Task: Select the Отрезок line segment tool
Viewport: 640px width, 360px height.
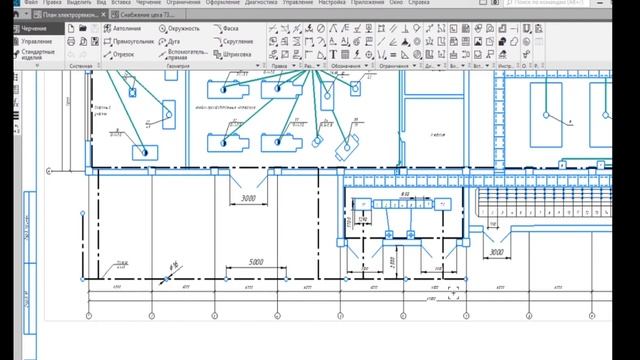Action: [x=119, y=54]
